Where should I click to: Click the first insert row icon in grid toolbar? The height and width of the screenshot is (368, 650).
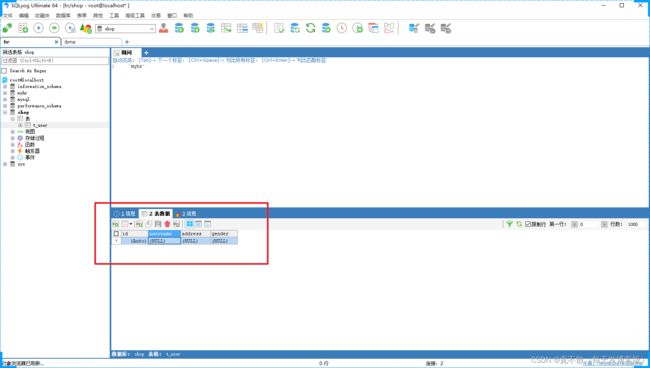pyautogui.click(x=116, y=224)
